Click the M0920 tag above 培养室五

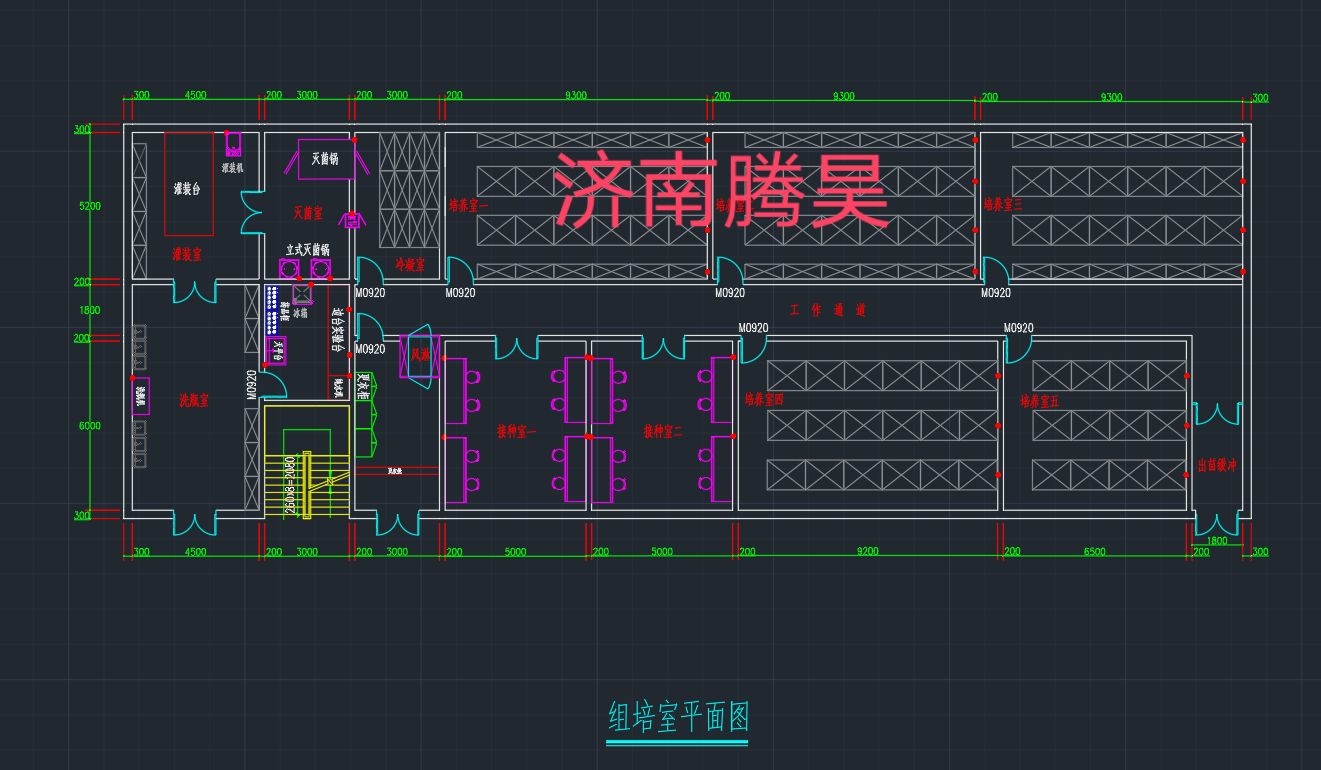point(1019,328)
